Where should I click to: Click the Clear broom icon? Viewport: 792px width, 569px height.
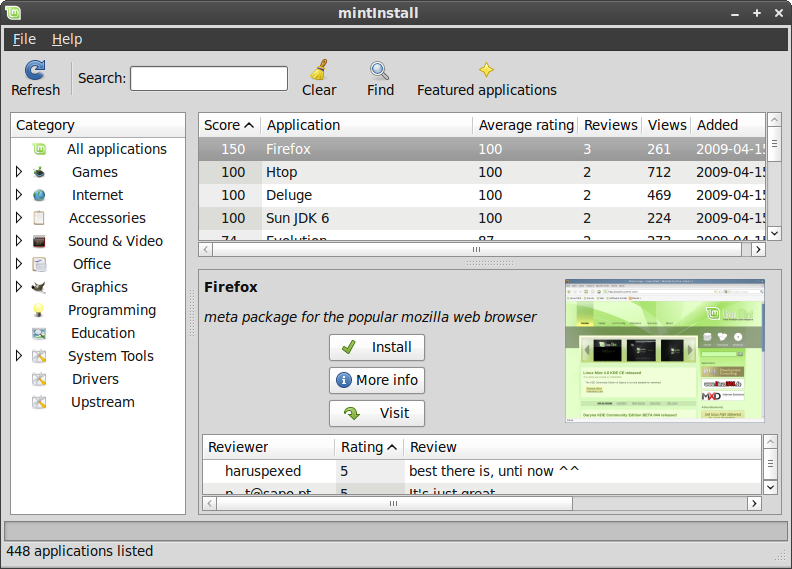tap(319, 70)
